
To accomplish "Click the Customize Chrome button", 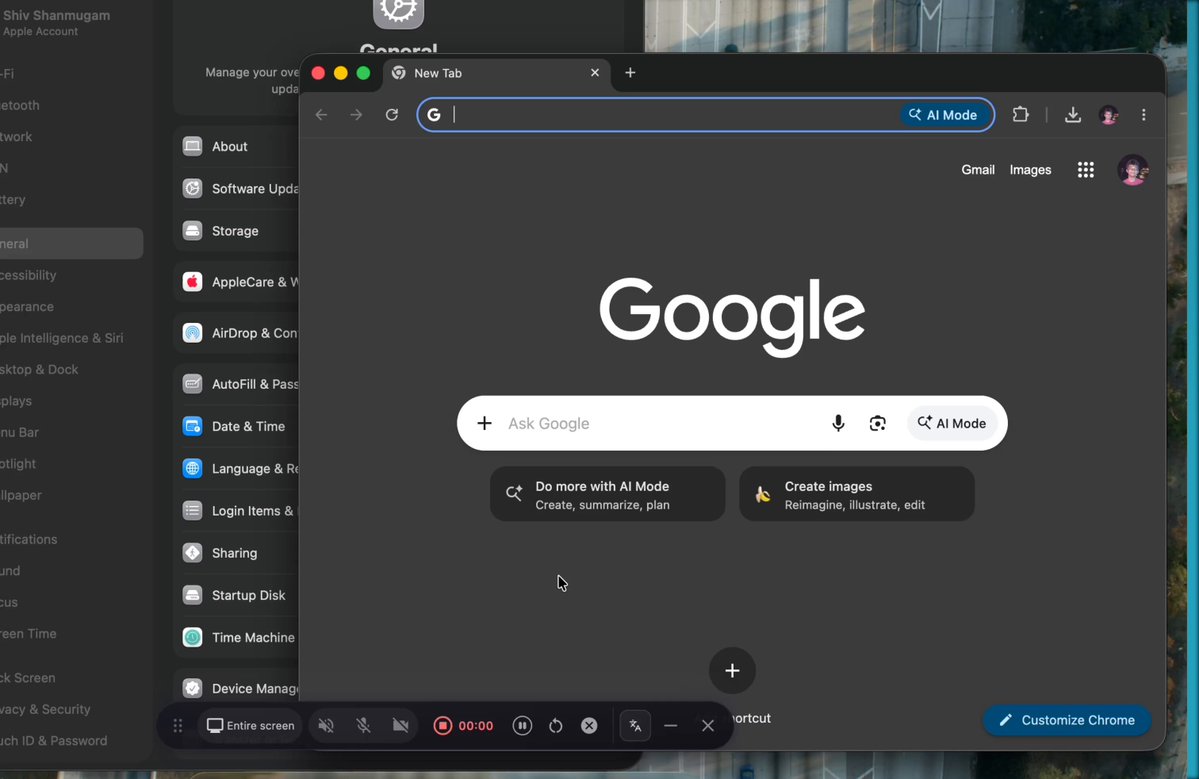I will tap(1067, 720).
